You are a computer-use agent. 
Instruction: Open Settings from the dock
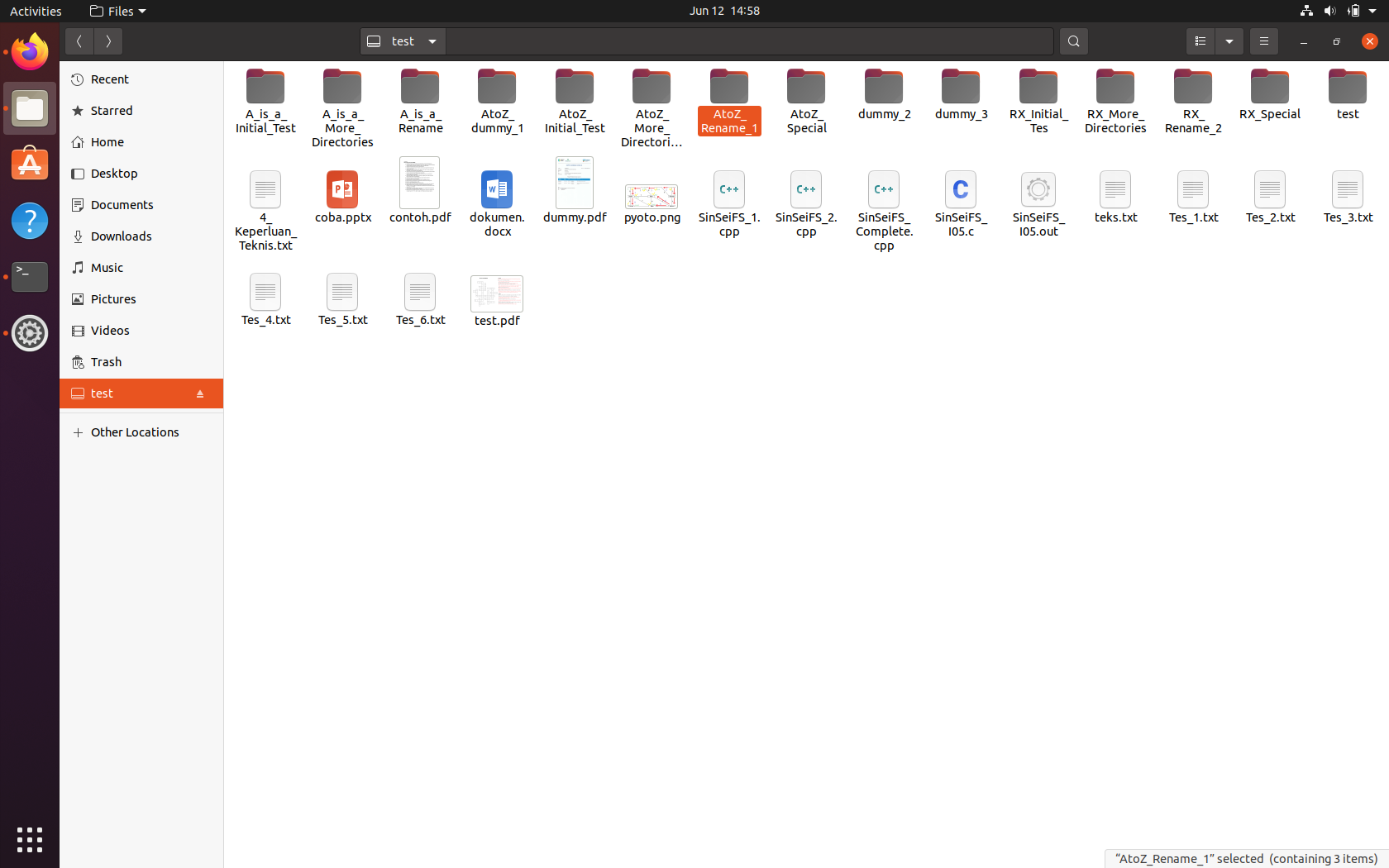29,333
